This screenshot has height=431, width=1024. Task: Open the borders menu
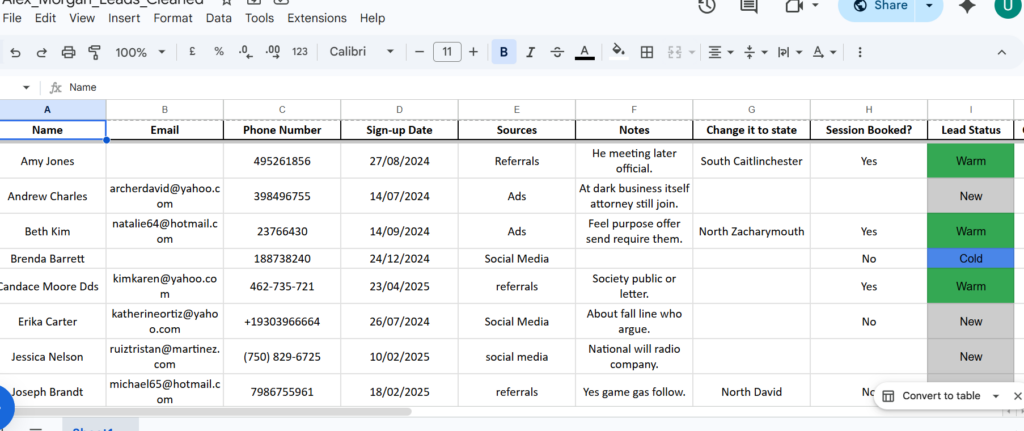(x=647, y=52)
